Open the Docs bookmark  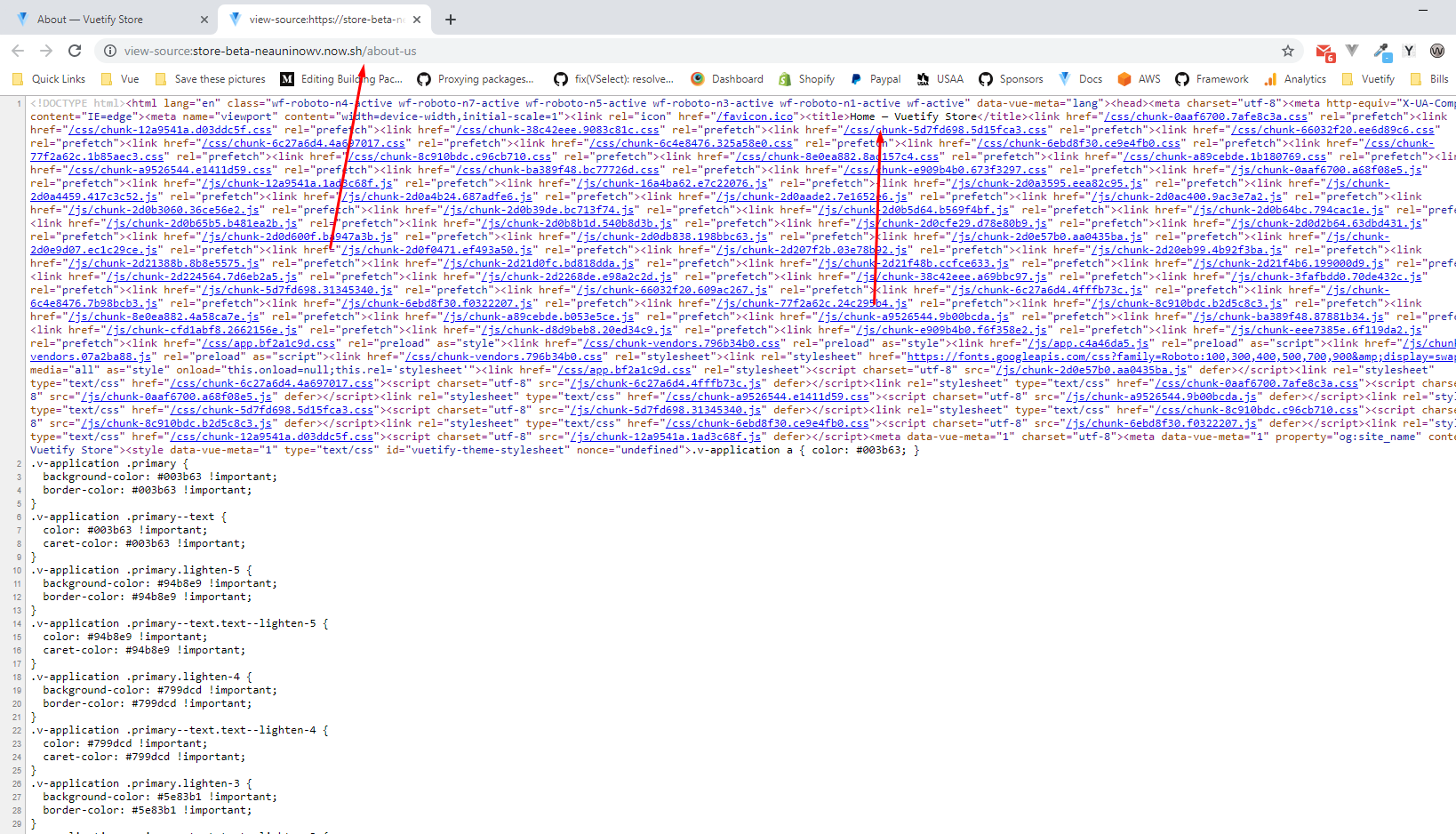coord(1080,79)
